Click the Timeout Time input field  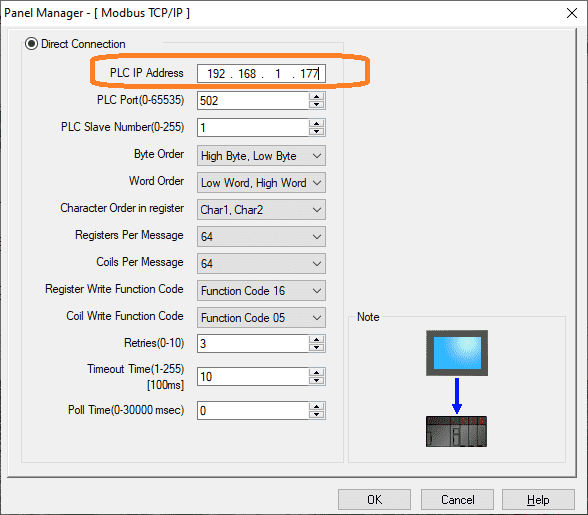tap(253, 377)
